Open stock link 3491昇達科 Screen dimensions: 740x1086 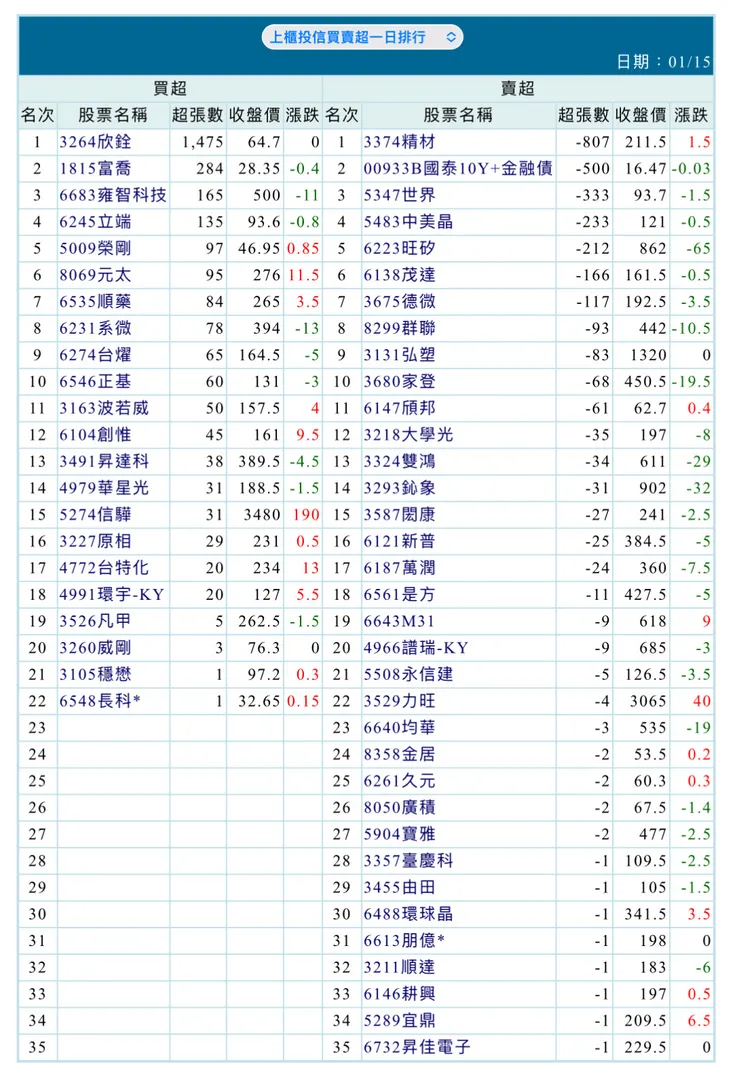(104, 461)
